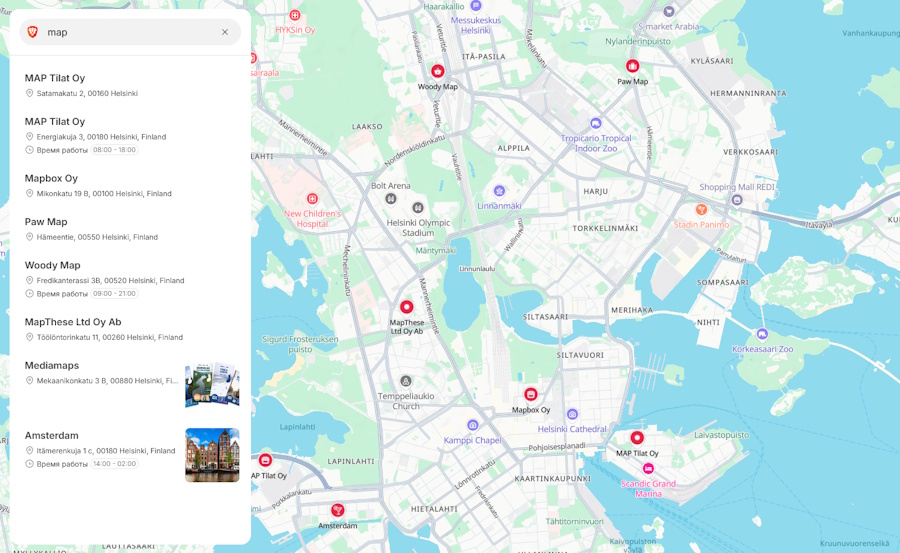Click the New Children's Hospital marker
900x553 pixels.
(312, 199)
